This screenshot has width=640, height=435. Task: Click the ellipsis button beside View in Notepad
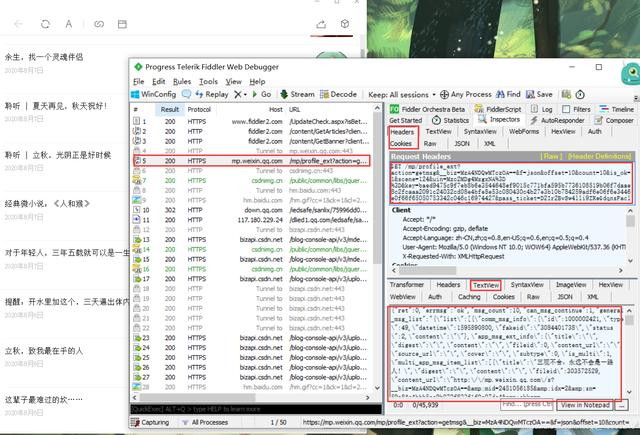(622, 405)
